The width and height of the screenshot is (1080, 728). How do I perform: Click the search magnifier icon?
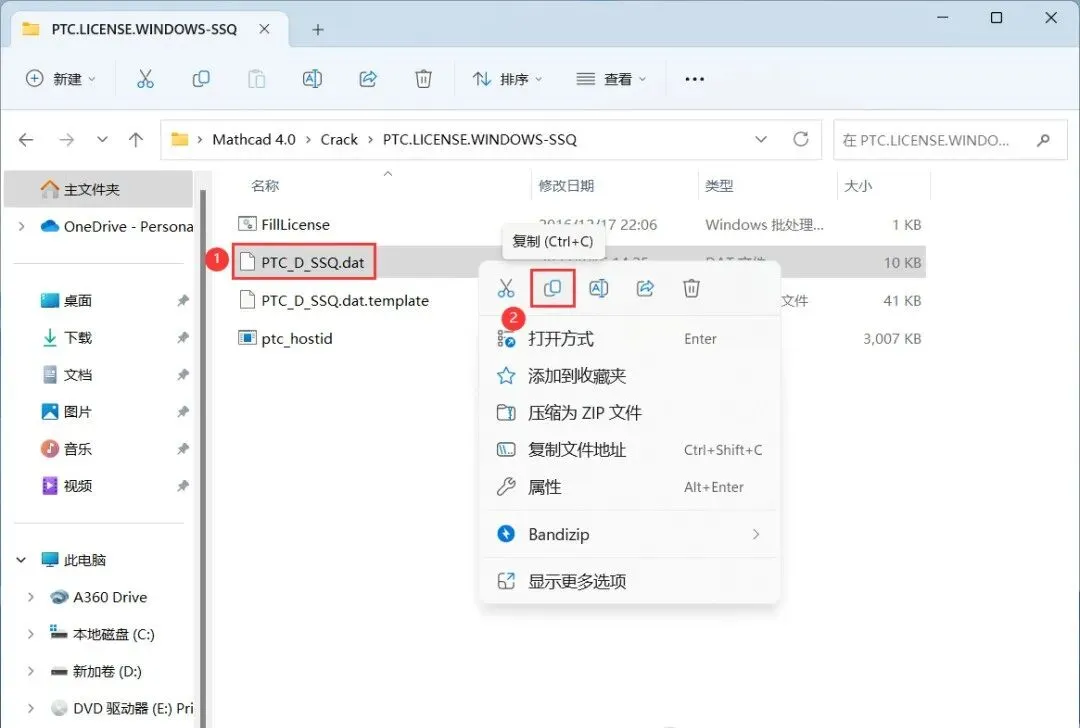[1043, 140]
